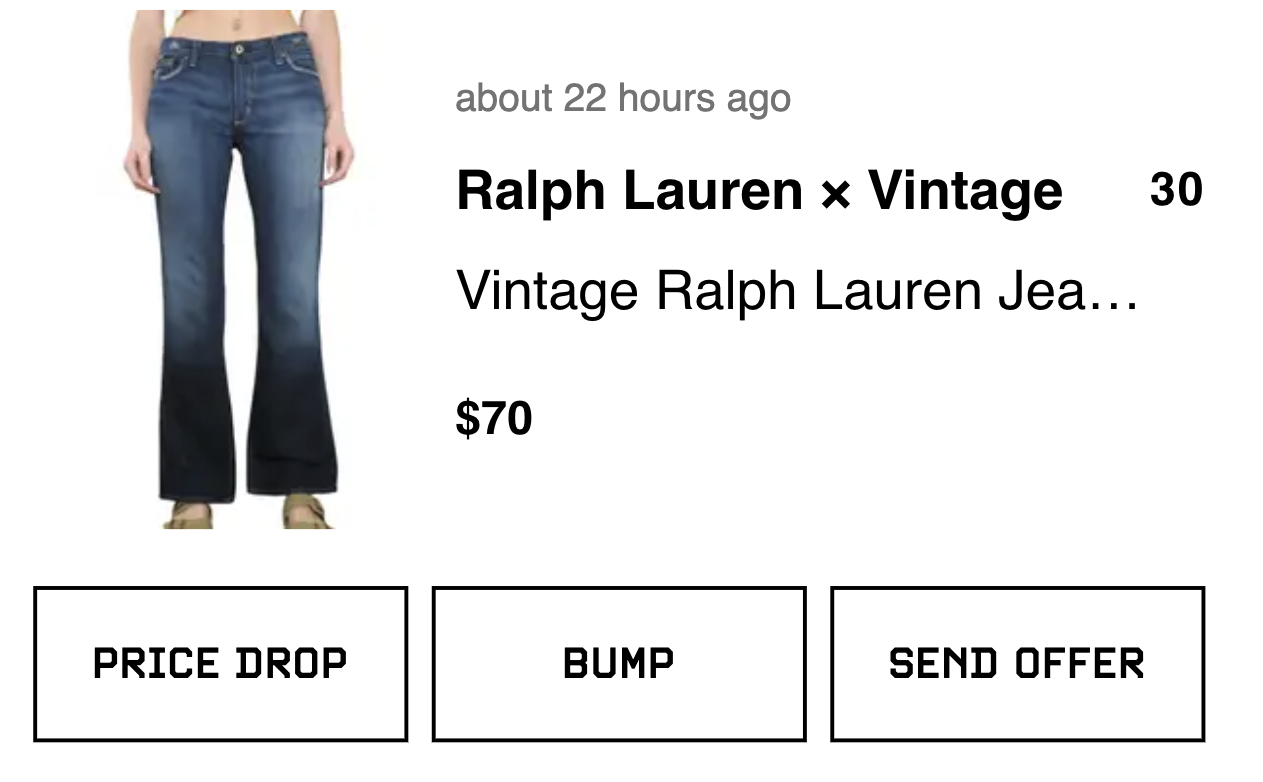The image size is (1263, 782).
Task: Select Ralph Lauren in the bold heading
Action: click(x=629, y=191)
